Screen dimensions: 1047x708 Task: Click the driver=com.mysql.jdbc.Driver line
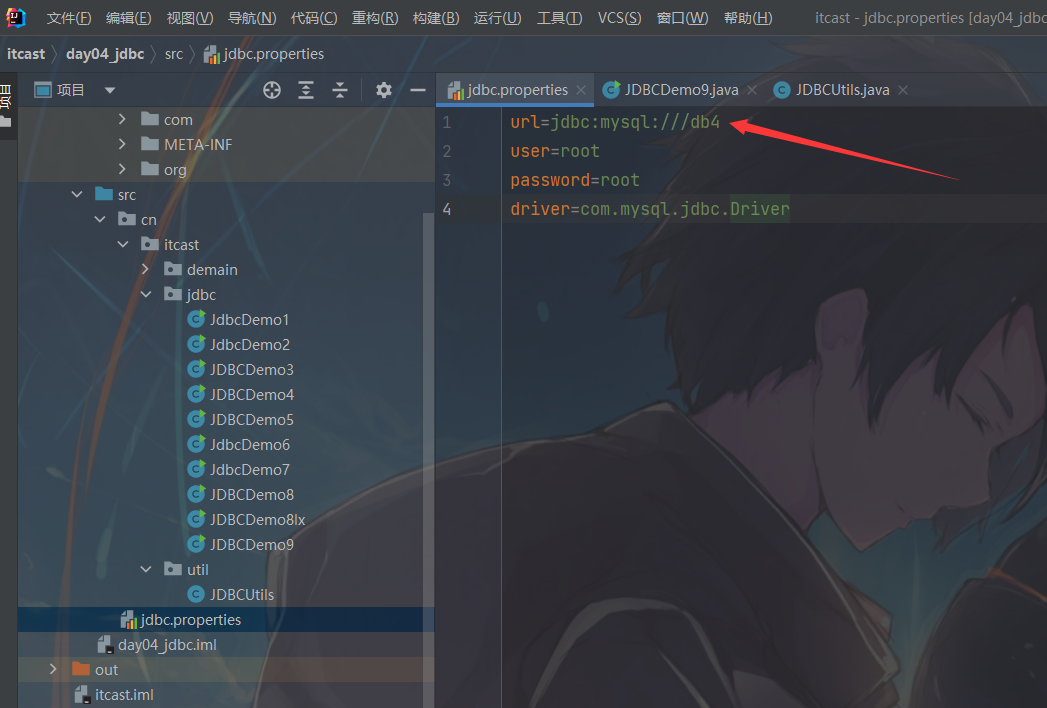650,209
